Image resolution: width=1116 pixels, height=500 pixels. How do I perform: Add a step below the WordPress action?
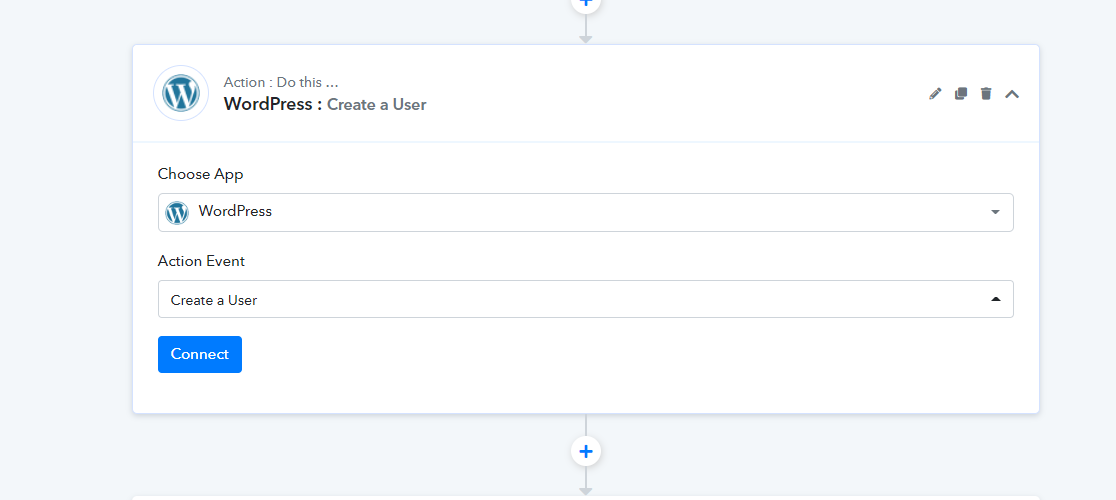(x=586, y=451)
